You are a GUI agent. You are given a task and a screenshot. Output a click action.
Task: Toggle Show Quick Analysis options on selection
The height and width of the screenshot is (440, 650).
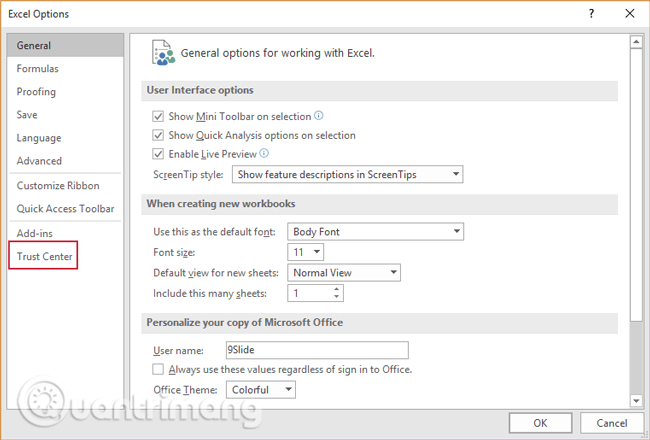click(x=158, y=135)
